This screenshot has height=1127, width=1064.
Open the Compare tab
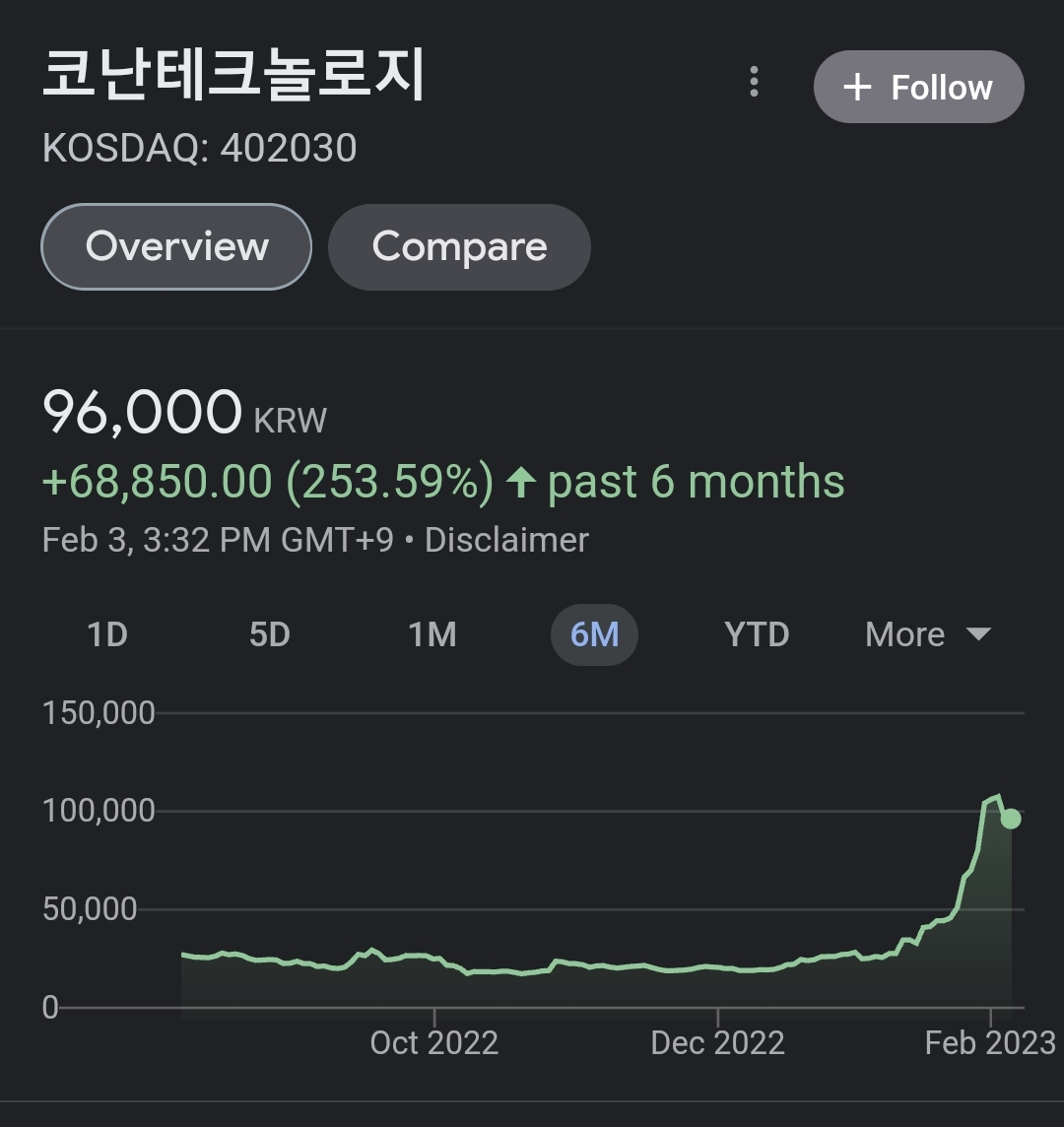(459, 246)
